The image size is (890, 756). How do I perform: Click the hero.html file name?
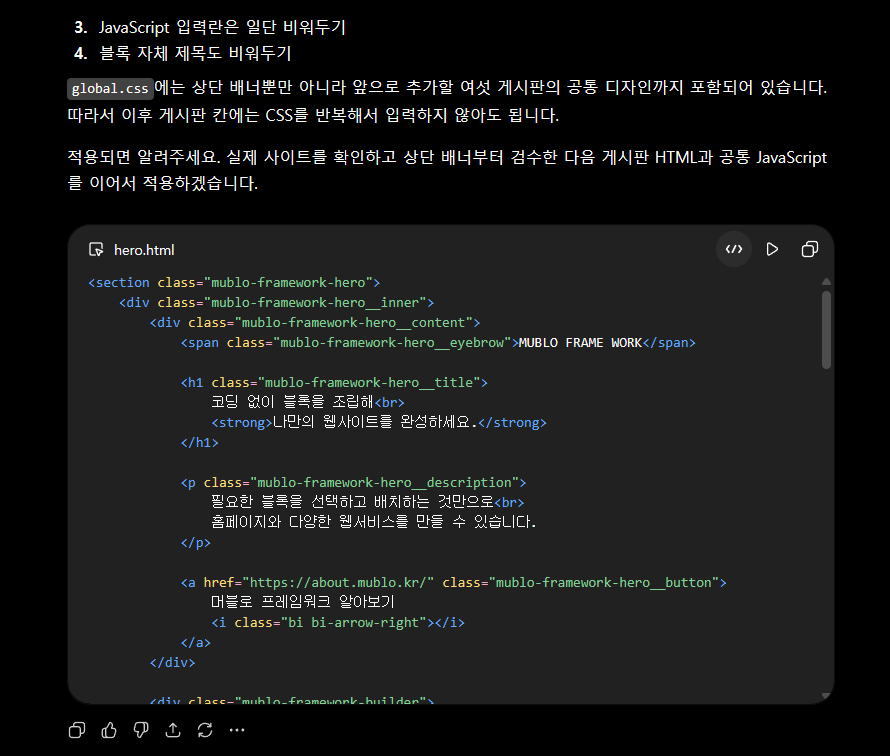(144, 250)
